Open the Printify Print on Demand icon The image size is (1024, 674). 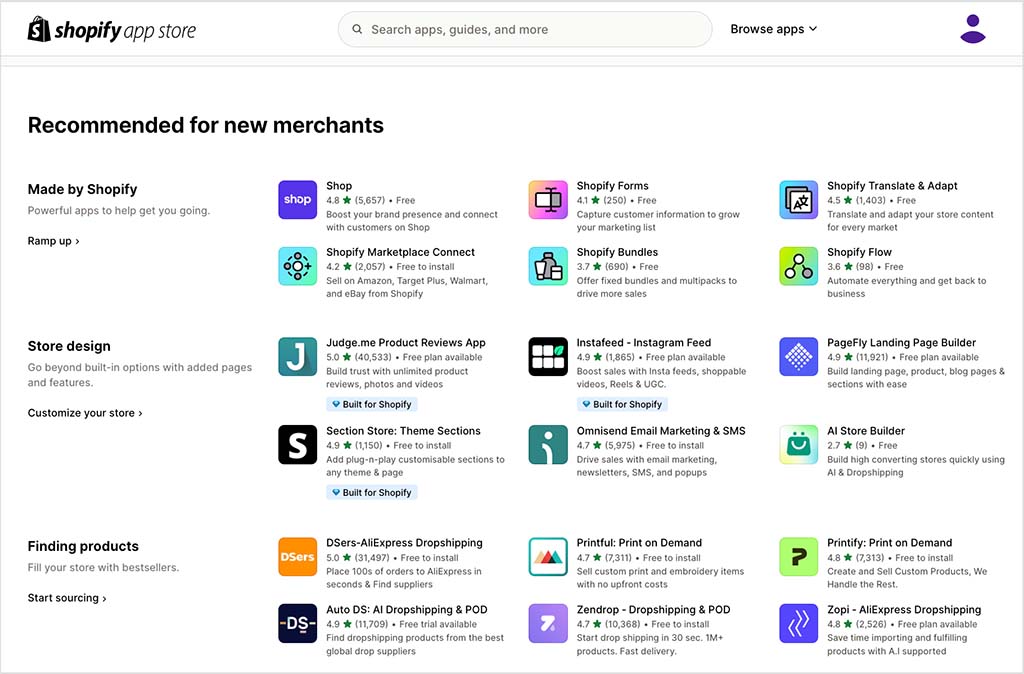[799, 557]
